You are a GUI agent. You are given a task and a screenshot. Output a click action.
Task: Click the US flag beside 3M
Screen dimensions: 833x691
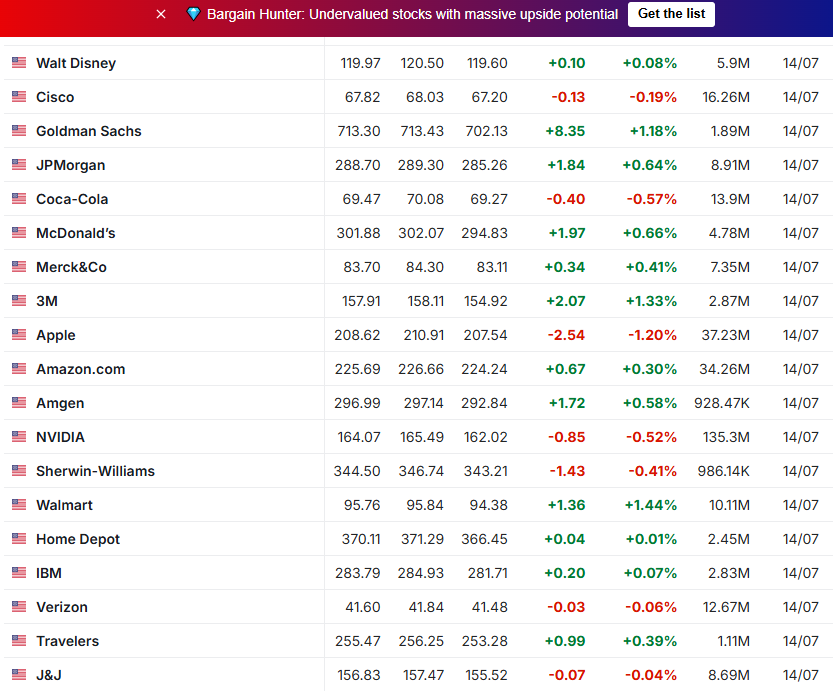(19, 301)
